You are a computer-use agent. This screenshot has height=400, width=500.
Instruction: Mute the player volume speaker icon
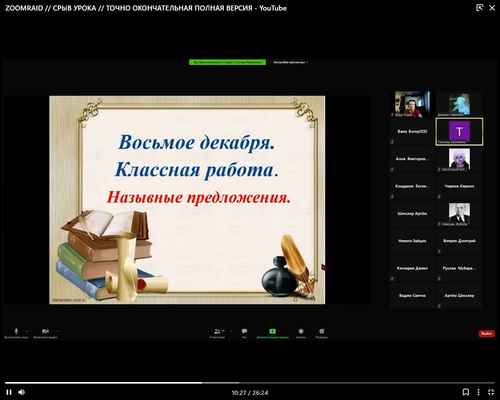(22, 392)
